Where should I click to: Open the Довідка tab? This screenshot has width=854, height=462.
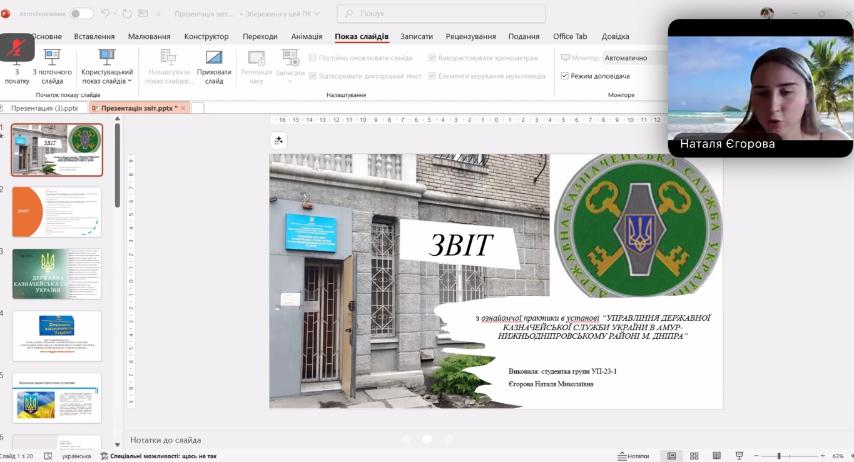(x=615, y=37)
